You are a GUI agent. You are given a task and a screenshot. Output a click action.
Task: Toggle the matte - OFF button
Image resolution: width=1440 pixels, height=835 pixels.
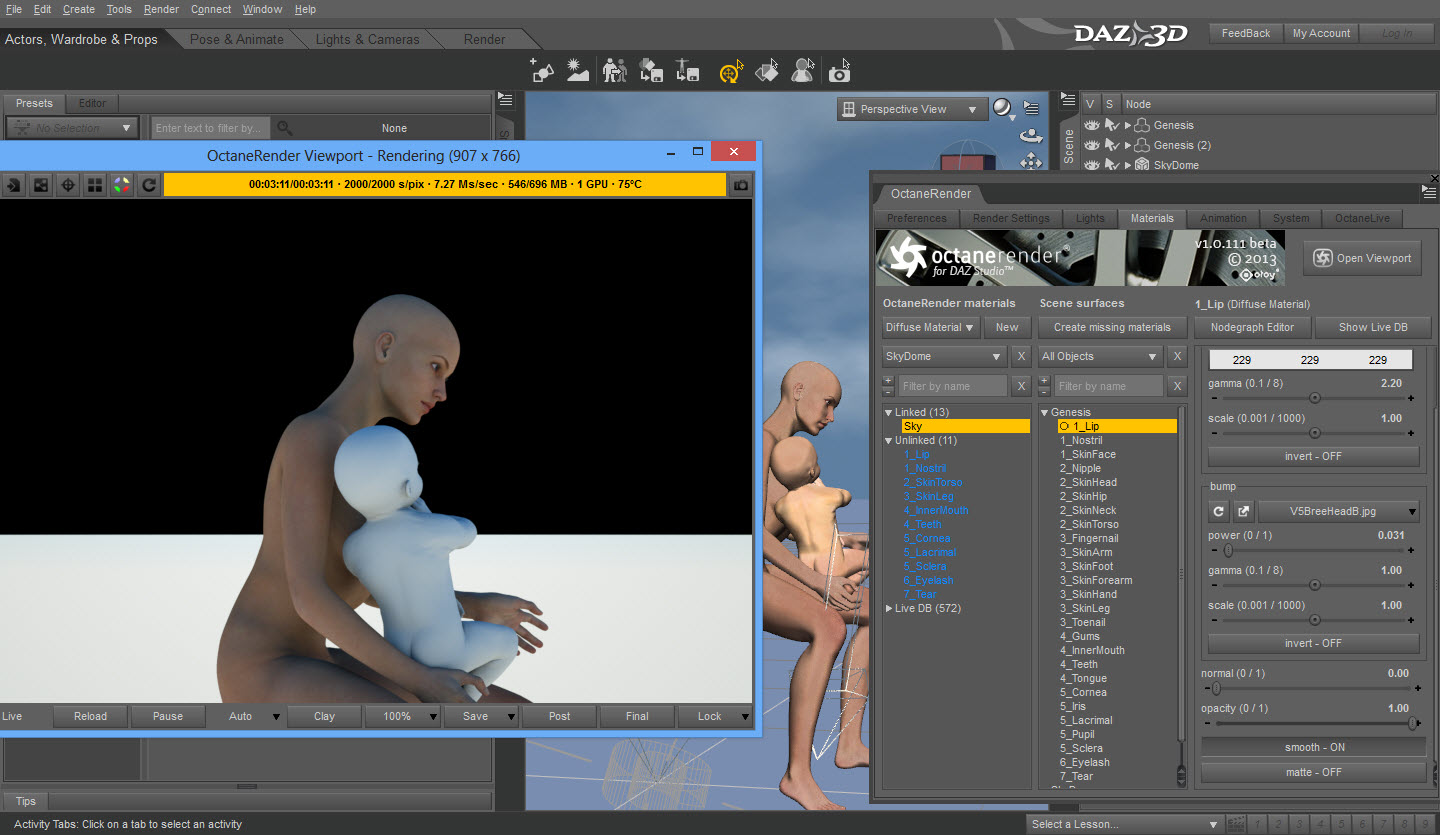pos(1313,772)
